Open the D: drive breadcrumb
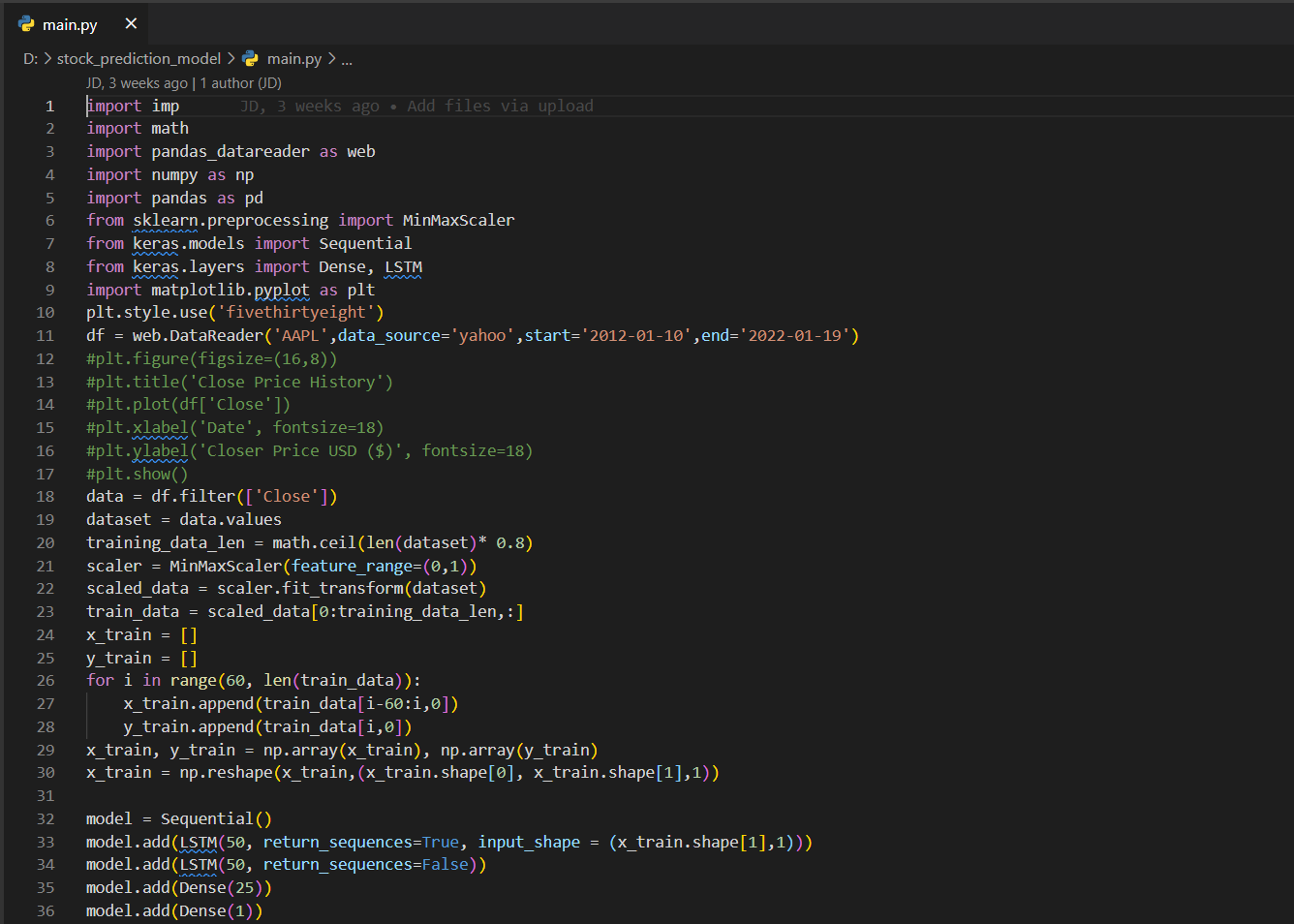This screenshot has width=1294, height=924. [x=30, y=58]
